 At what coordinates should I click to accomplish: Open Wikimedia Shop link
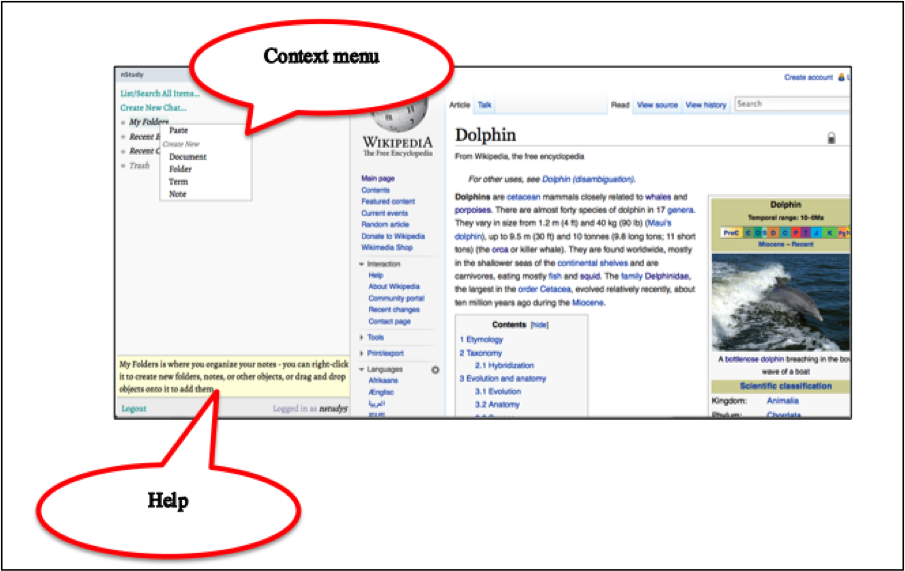387,248
